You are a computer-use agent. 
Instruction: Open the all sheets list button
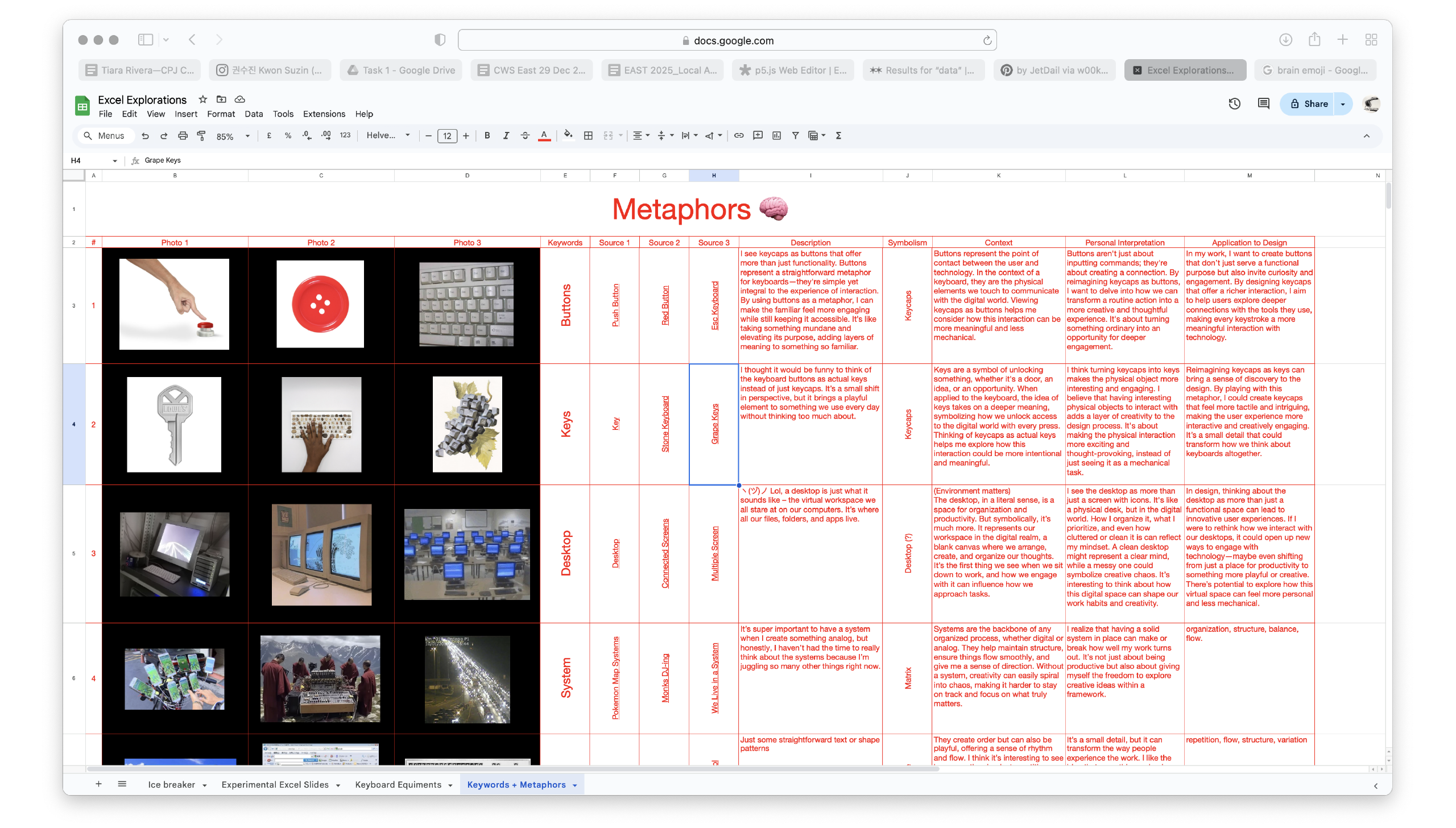(x=122, y=784)
